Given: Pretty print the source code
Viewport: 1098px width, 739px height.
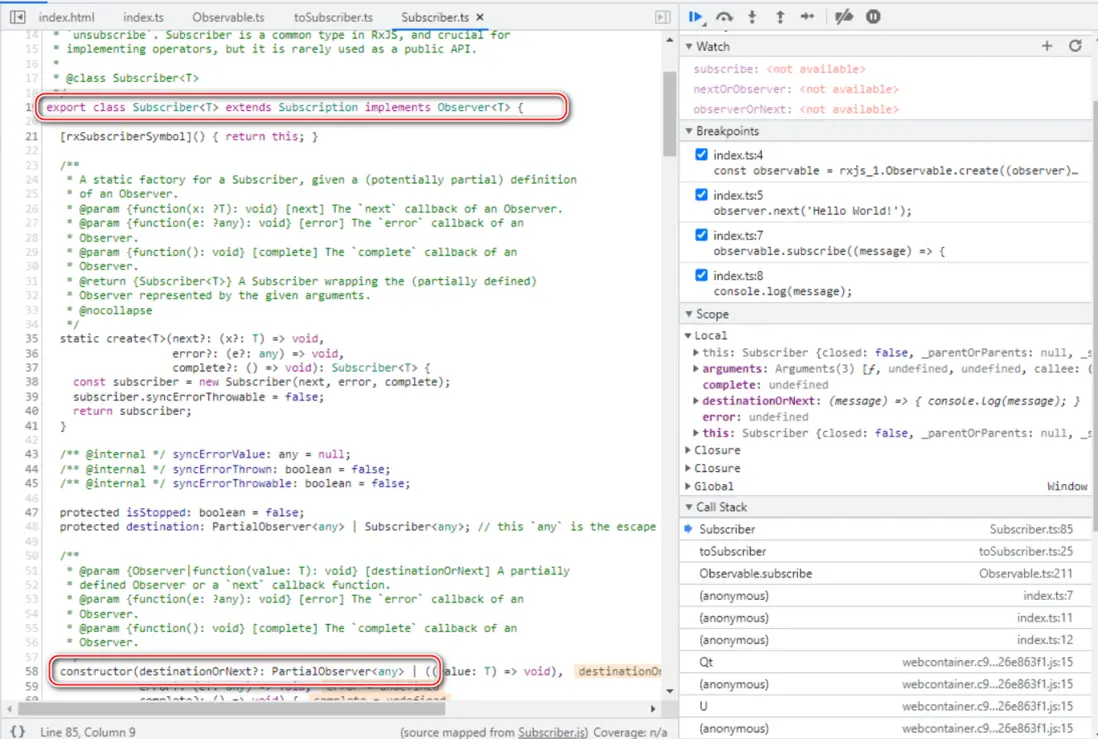Looking at the screenshot, I should coord(17,732).
